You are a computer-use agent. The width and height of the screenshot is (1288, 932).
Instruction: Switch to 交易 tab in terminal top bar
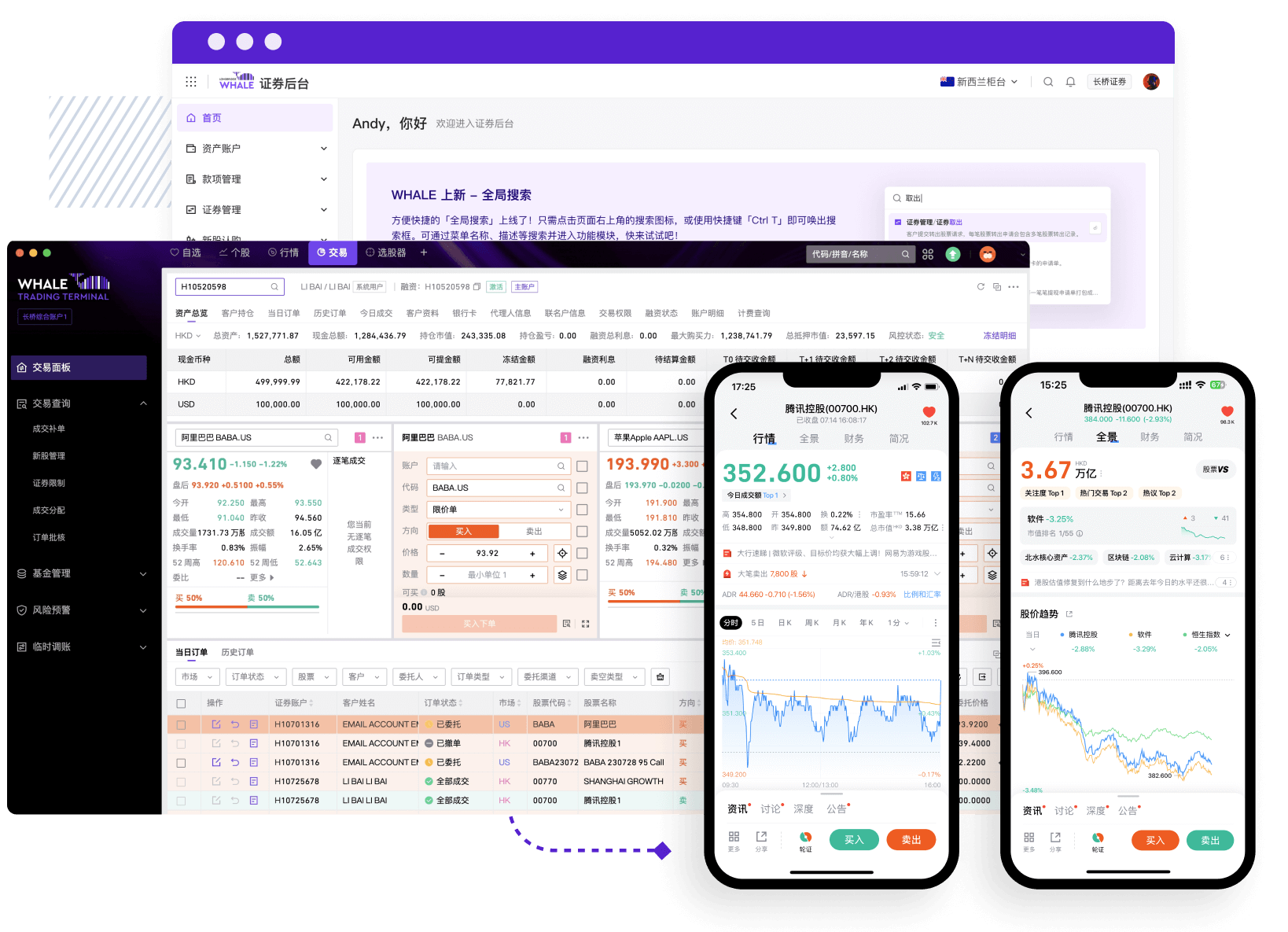pyautogui.click(x=333, y=252)
